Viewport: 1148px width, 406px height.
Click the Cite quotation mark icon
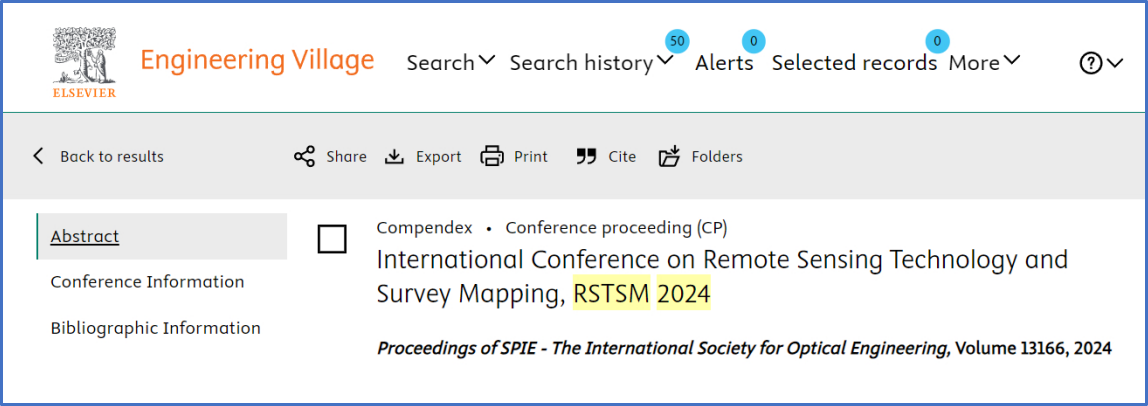coord(586,156)
